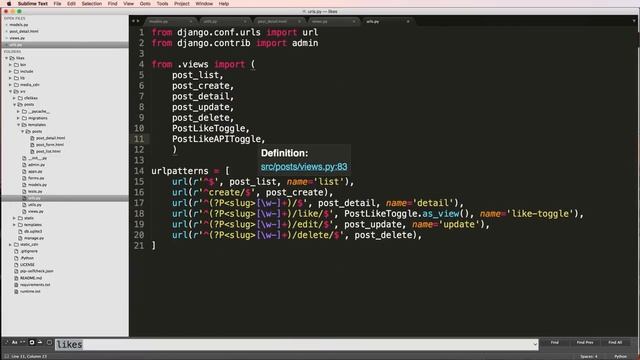Open the Goto menu
Image resolution: width=640 pixels, height=360 pixels.
coord(145,4)
